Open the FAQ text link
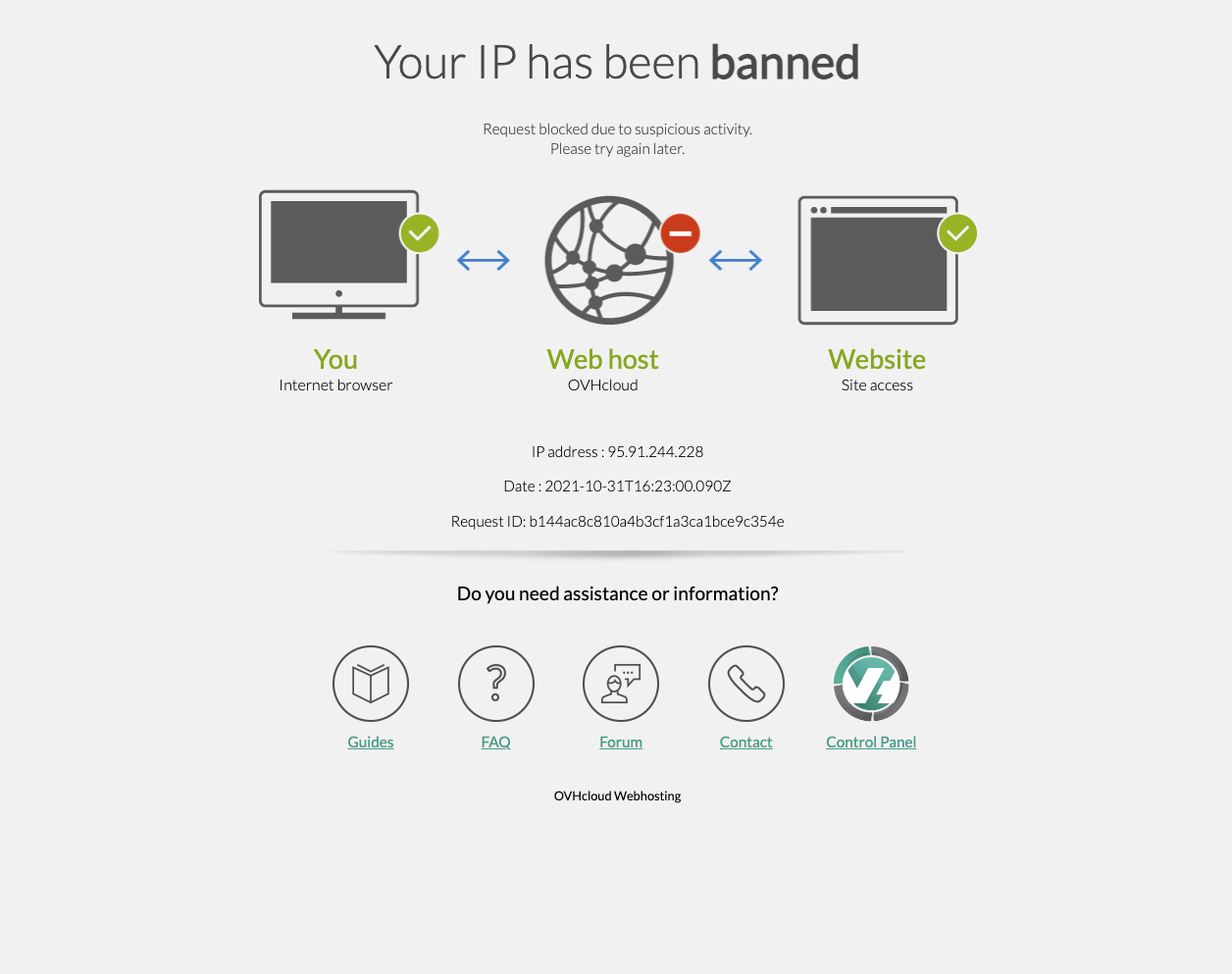Screen dimensions: 1232x974 pos(496,743)
